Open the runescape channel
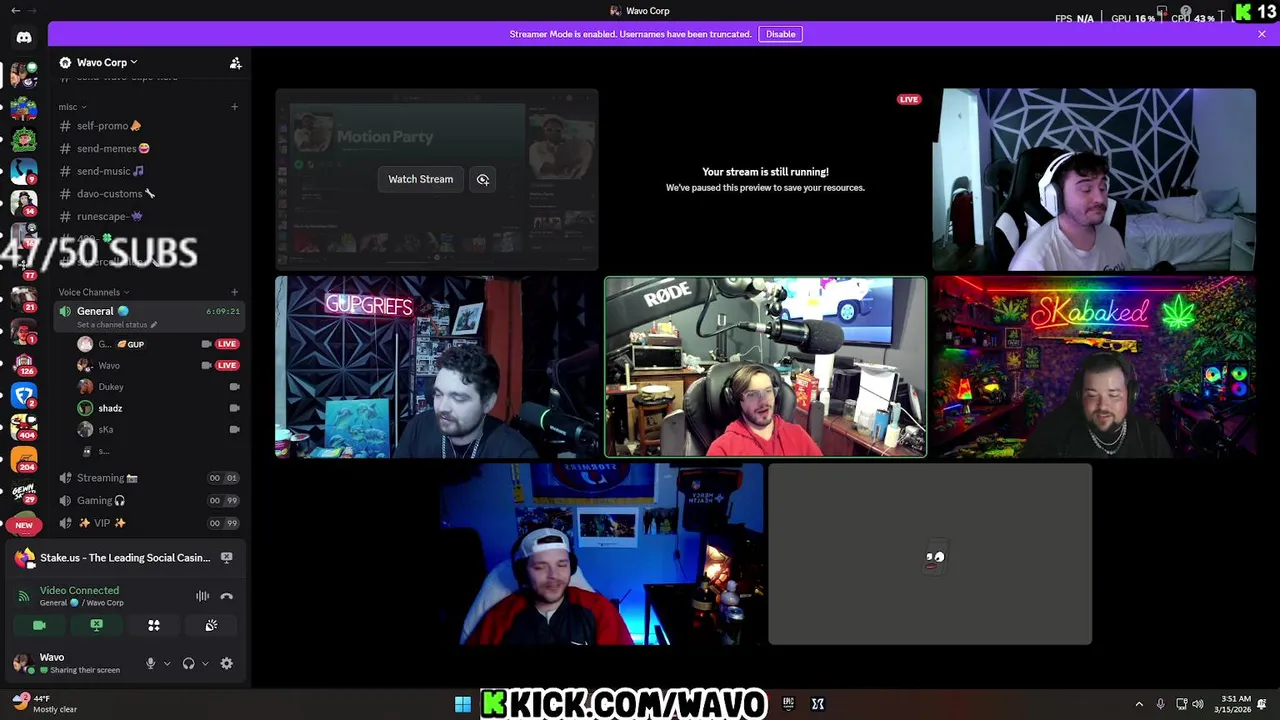 (148, 216)
